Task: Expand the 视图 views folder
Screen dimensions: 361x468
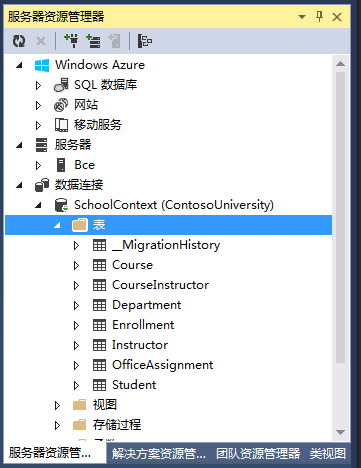Action: click(x=57, y=405)
